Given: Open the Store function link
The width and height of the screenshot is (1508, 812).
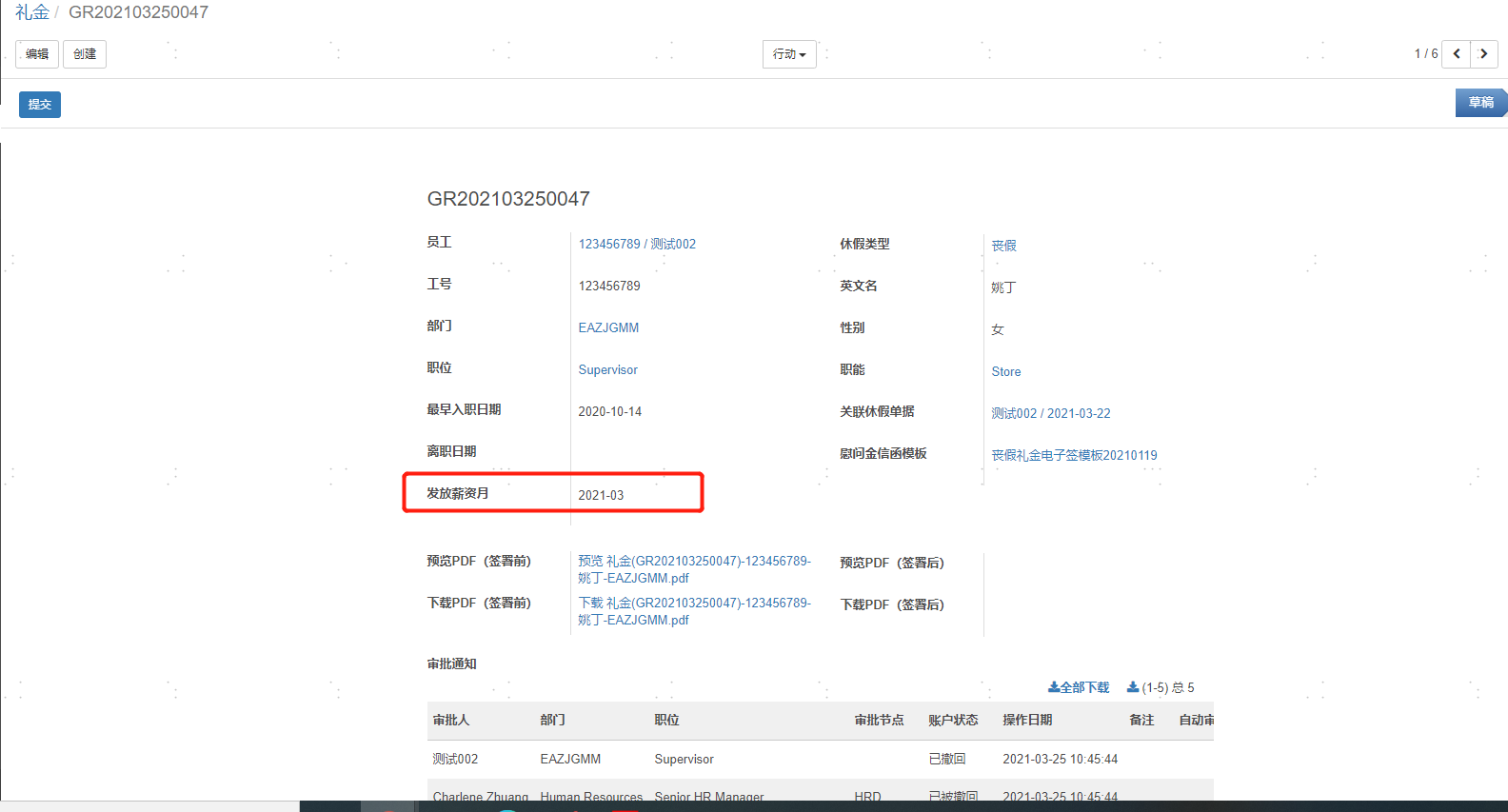Looking at the screenshot, I should pos(1005,371).
